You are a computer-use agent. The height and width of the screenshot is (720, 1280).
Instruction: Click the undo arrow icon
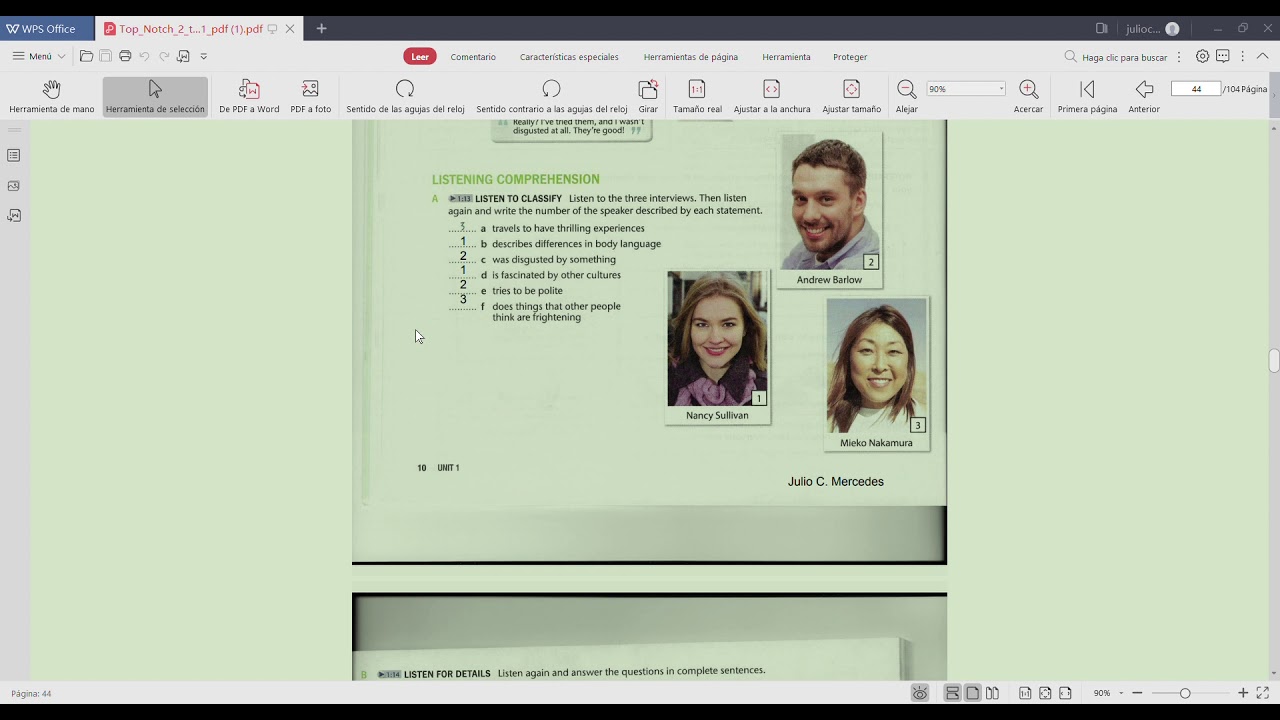click(144, 56)
